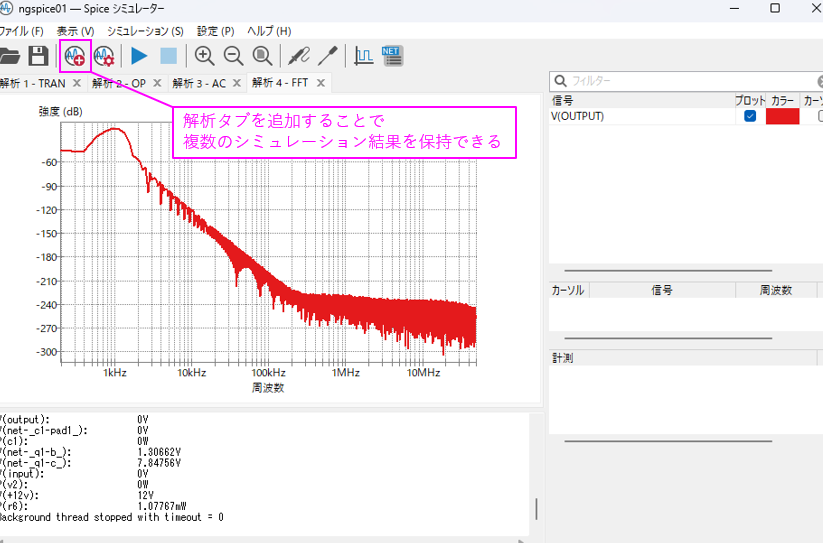Viewport: 823px width, 543px height.
Task: Open workbook via the folder icon
Action: coord(9,56)
